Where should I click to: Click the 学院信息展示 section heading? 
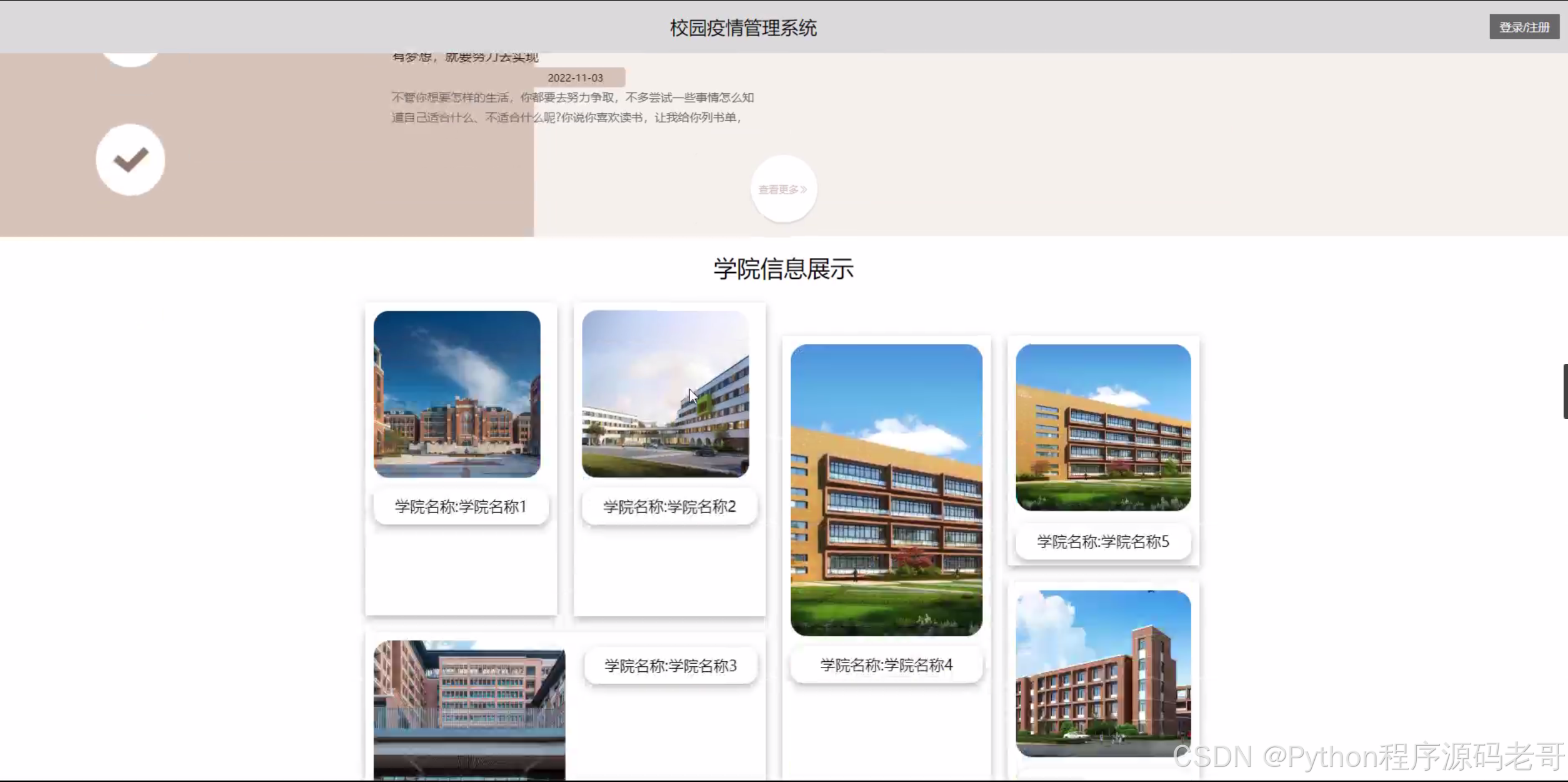(x=783, y=269)
